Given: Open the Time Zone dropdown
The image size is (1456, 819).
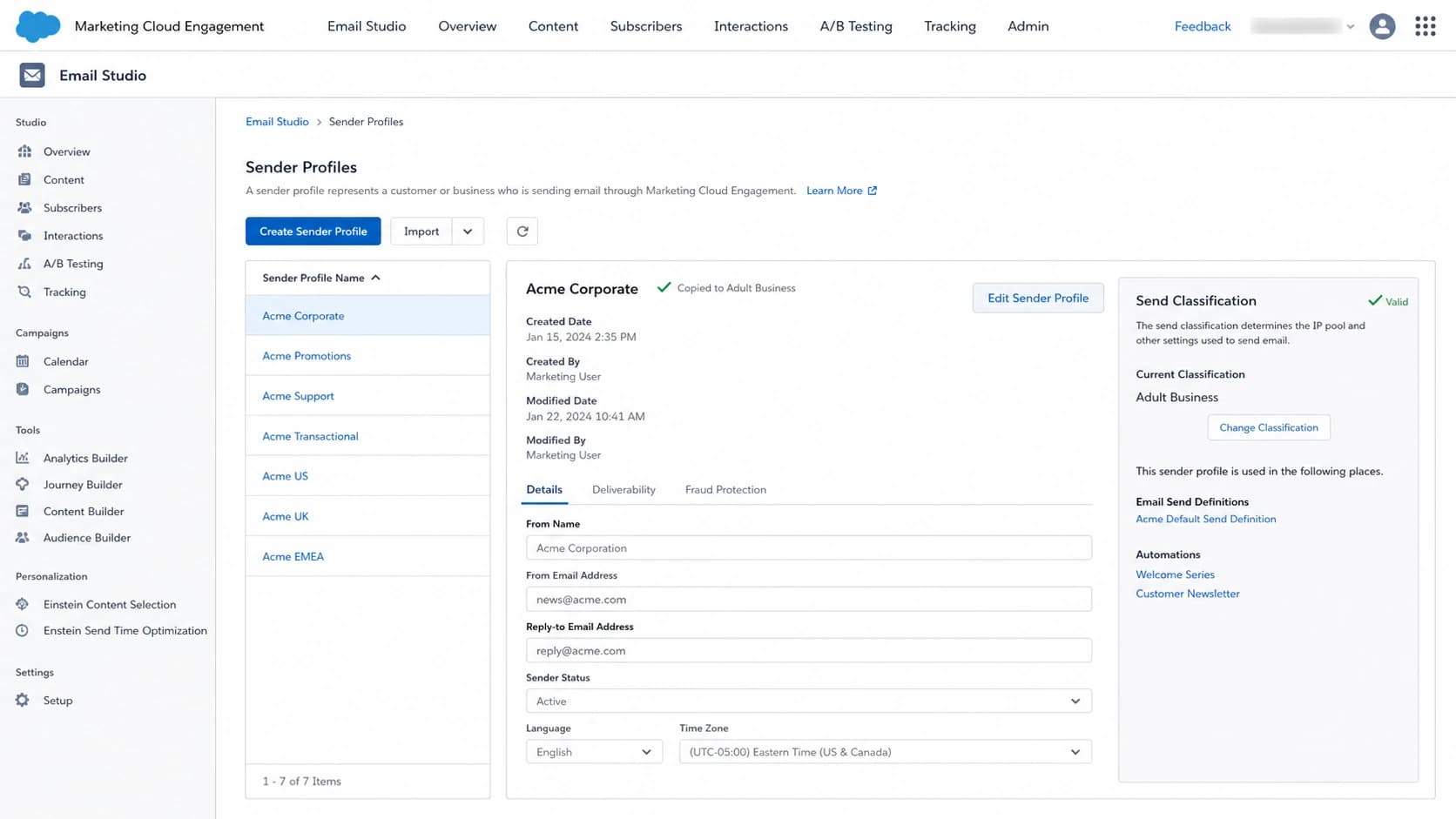Looking at the screenshot, I should point(886,752).
